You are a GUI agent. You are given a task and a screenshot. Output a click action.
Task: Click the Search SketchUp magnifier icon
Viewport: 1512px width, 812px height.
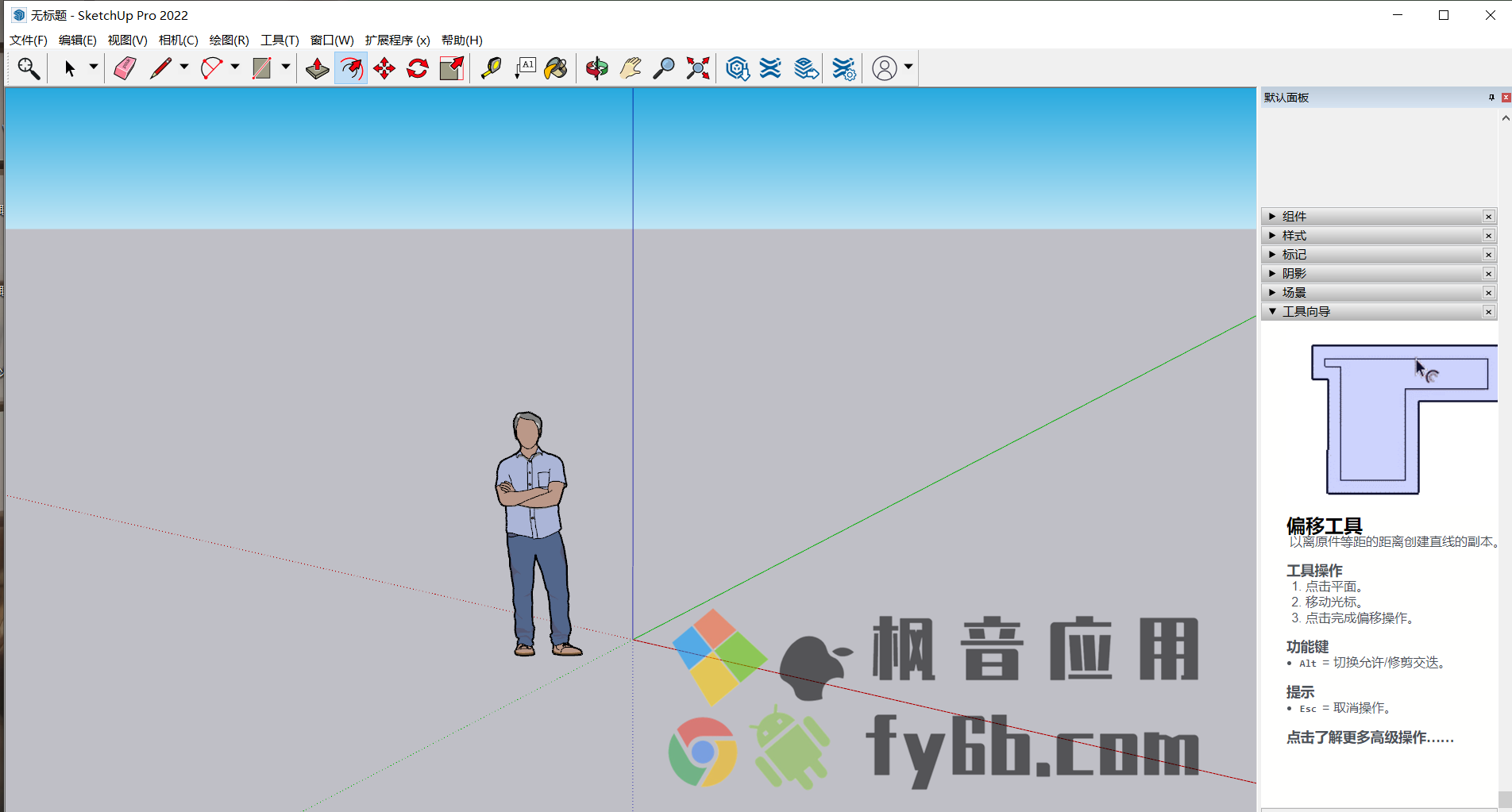[29, 68]
